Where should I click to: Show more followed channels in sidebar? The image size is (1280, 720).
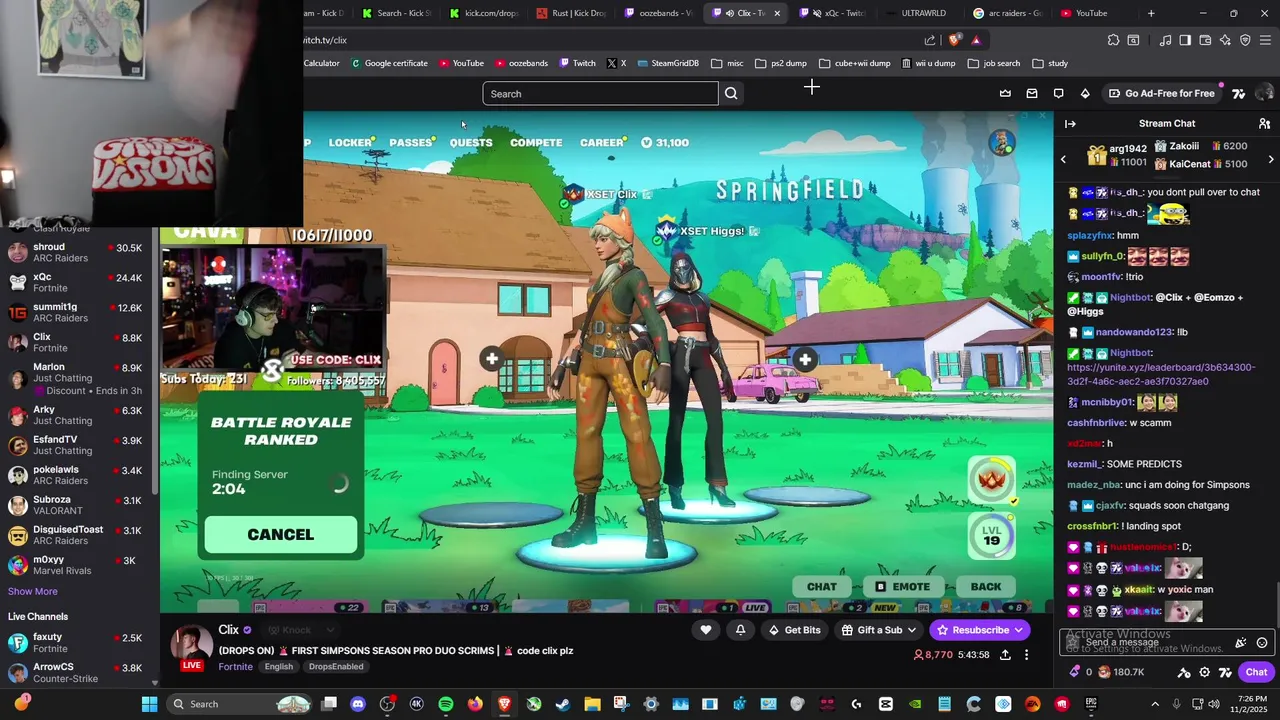click(33, 591)
